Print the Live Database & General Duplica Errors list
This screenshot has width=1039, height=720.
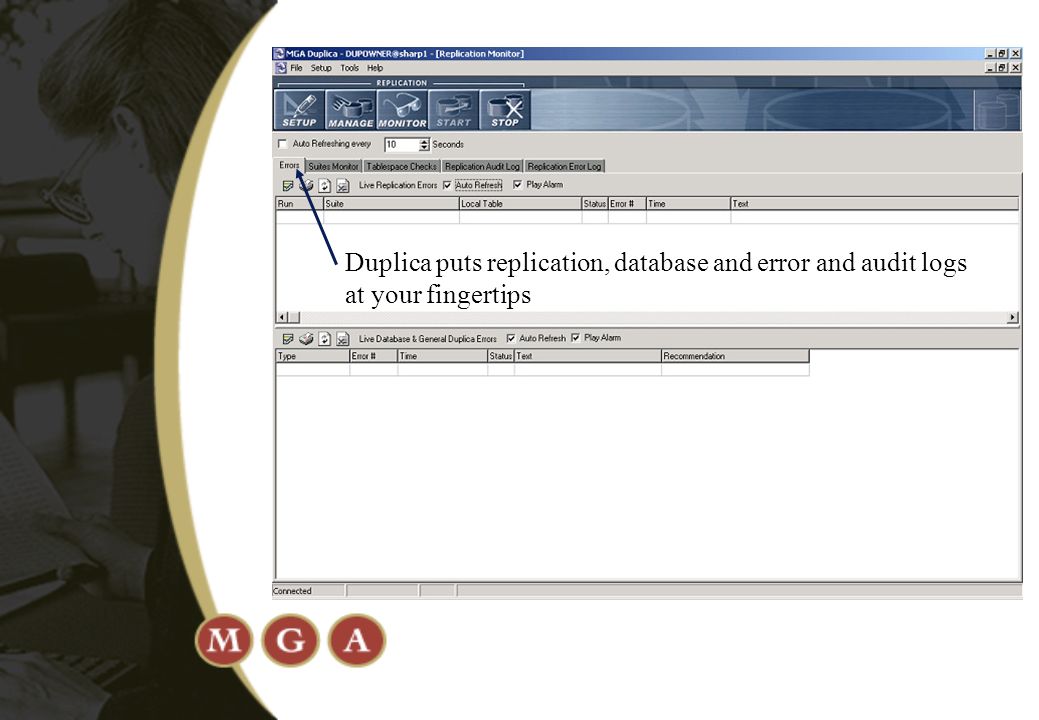[306, 339]
